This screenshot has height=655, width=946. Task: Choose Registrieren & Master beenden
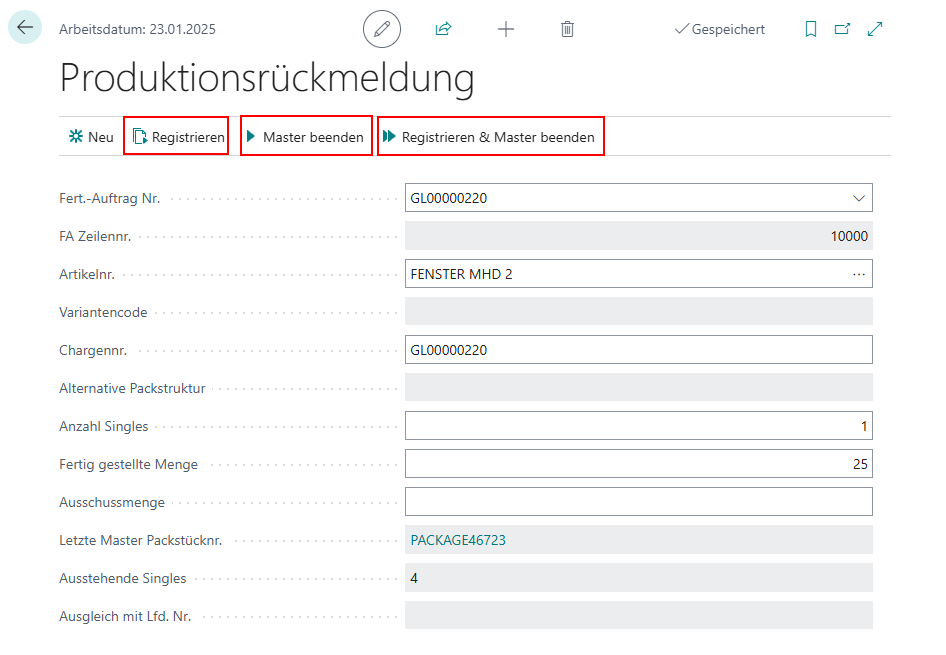(490, 137)
